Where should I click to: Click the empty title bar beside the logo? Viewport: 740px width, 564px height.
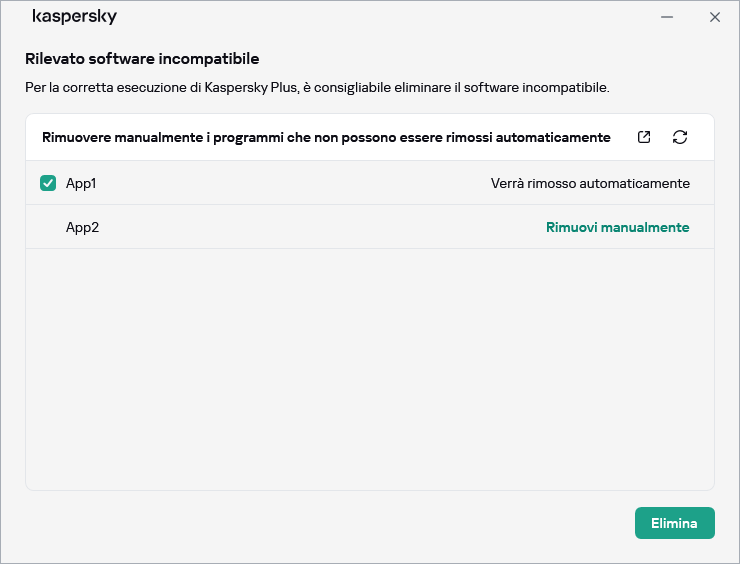point(380,17)
